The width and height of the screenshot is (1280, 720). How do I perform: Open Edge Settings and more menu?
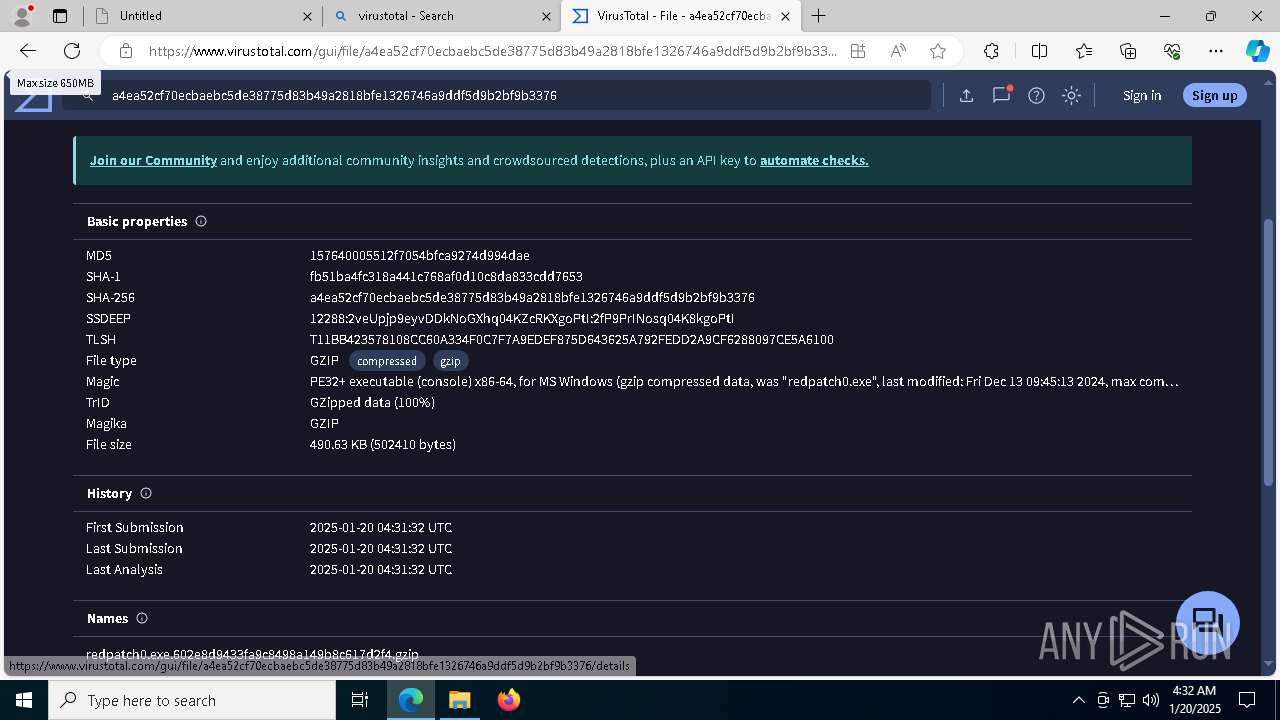coord(1216,51)
